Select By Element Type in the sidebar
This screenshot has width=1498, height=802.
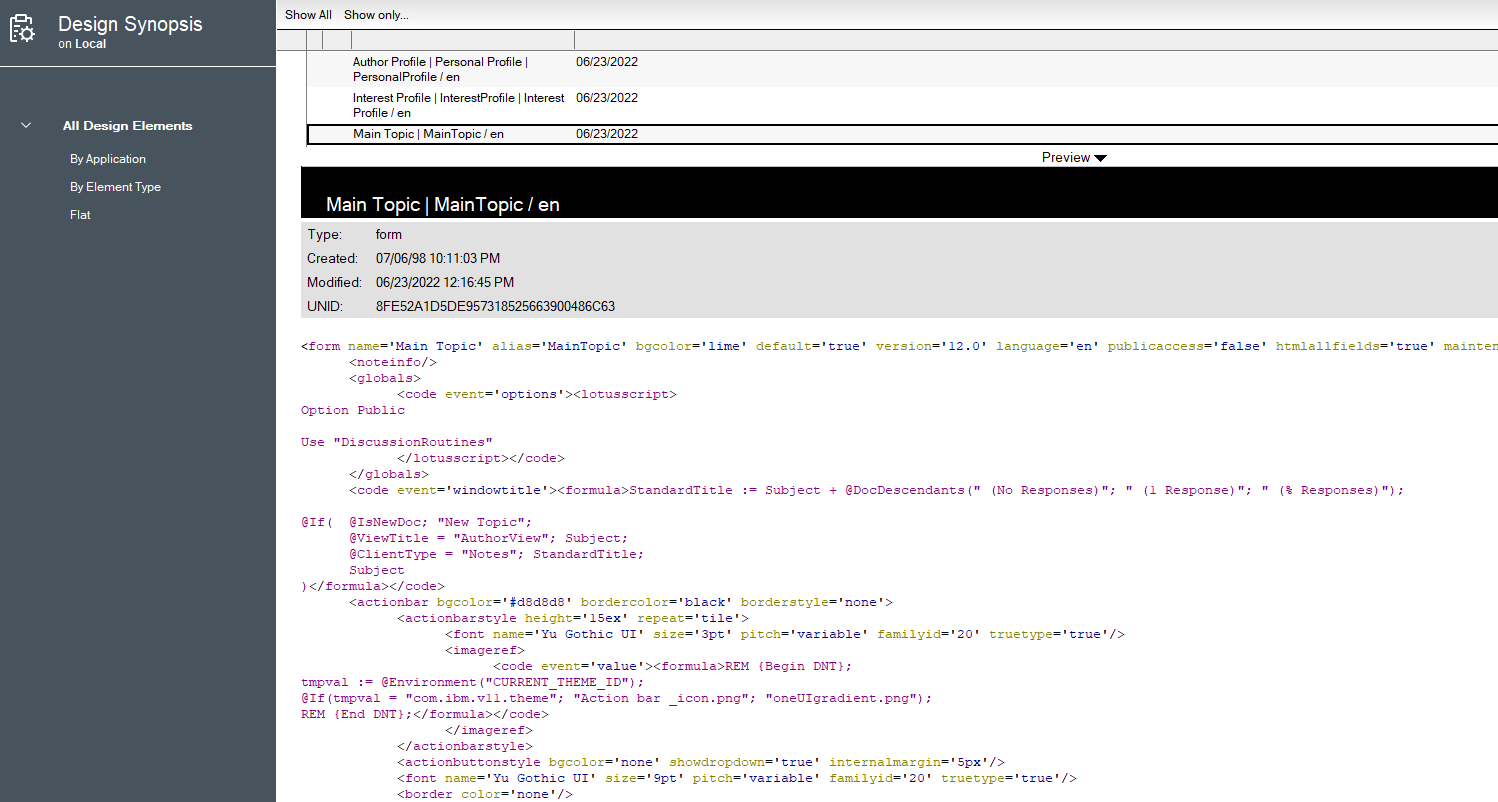tap(115, 186)
